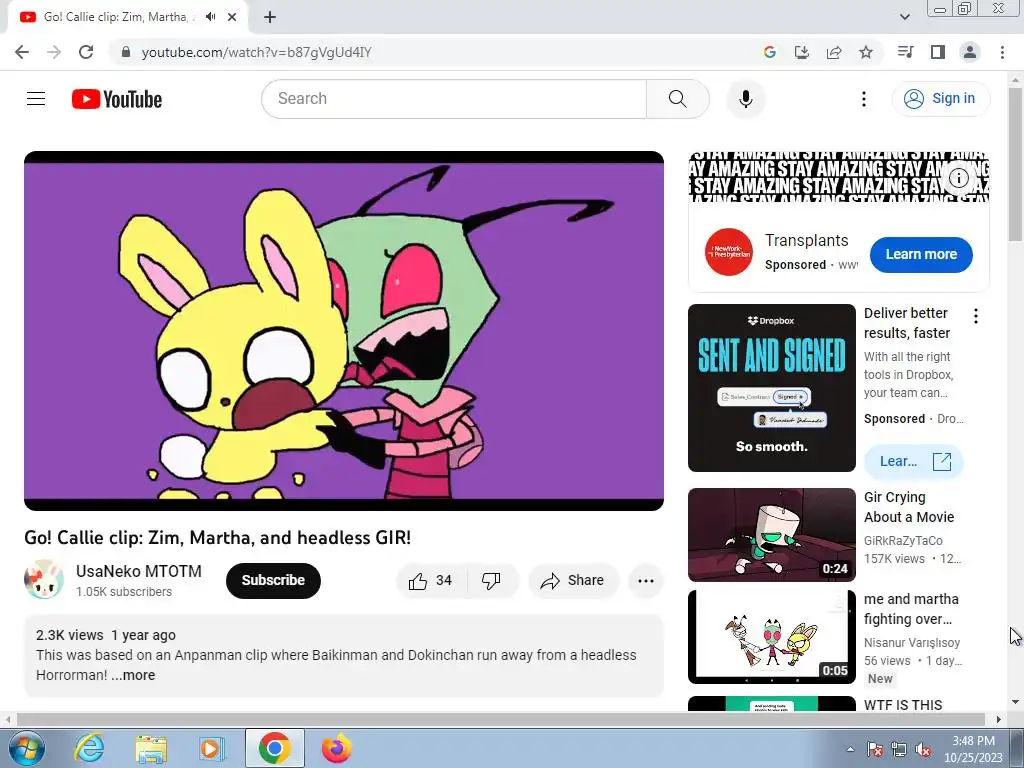Viewport: 1024px width, 768px height.
Task: Open Gir Crying About a Movie thumbnail
Action: pos(771,535)
